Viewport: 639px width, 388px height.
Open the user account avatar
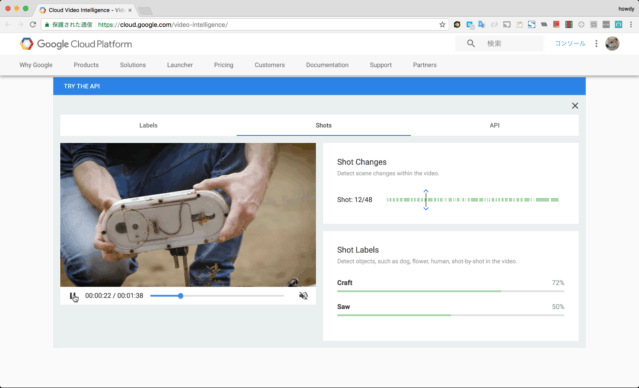612,43
